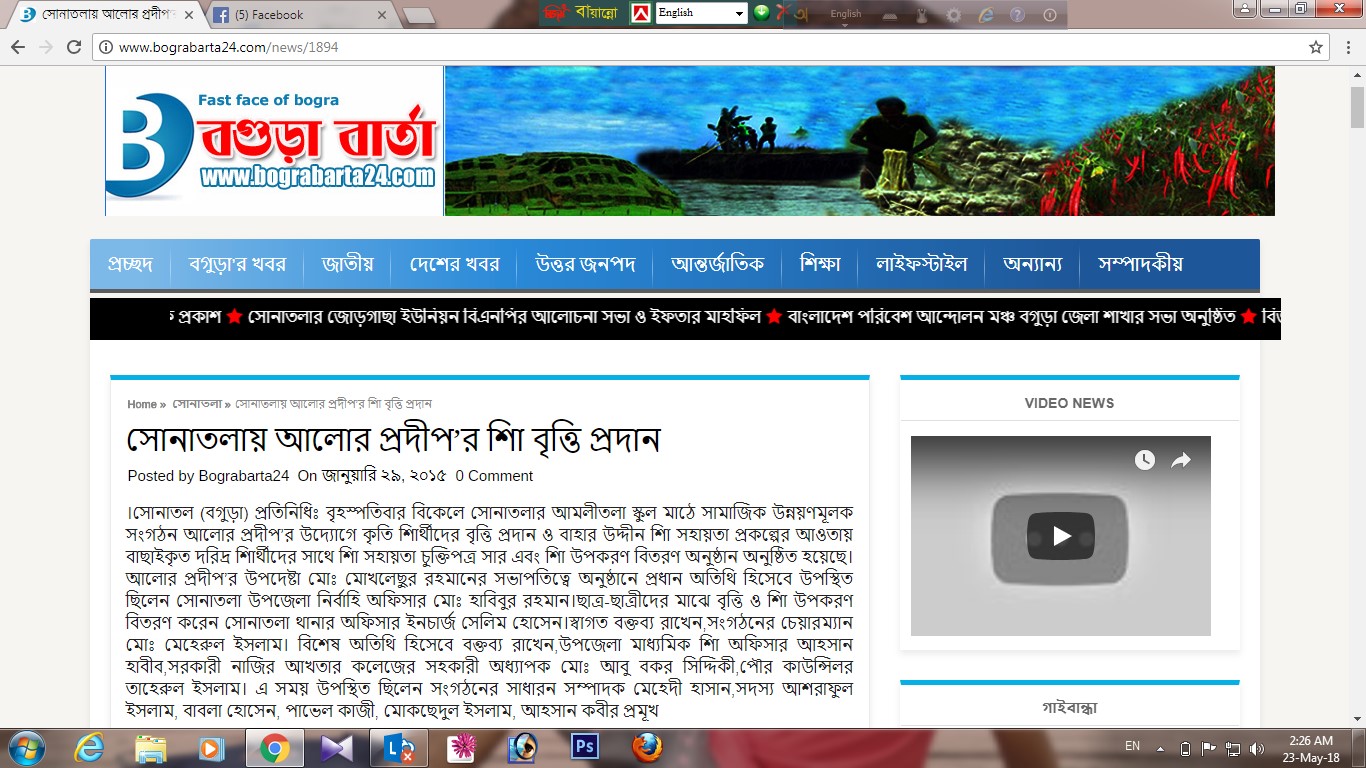This screenshot has height=768, width=1366.
Task: Open a new browser tab
Action: (x=419, y=15)
